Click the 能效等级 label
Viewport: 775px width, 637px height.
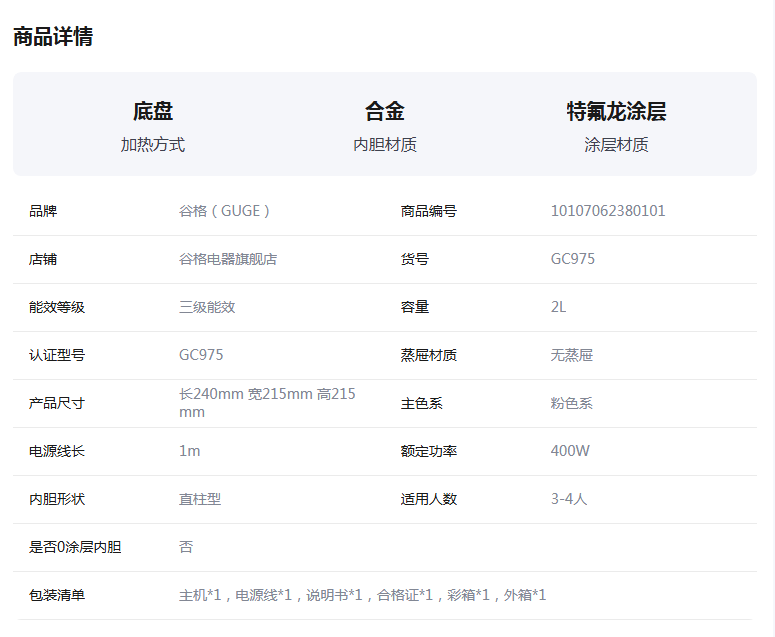click(57, 307)
